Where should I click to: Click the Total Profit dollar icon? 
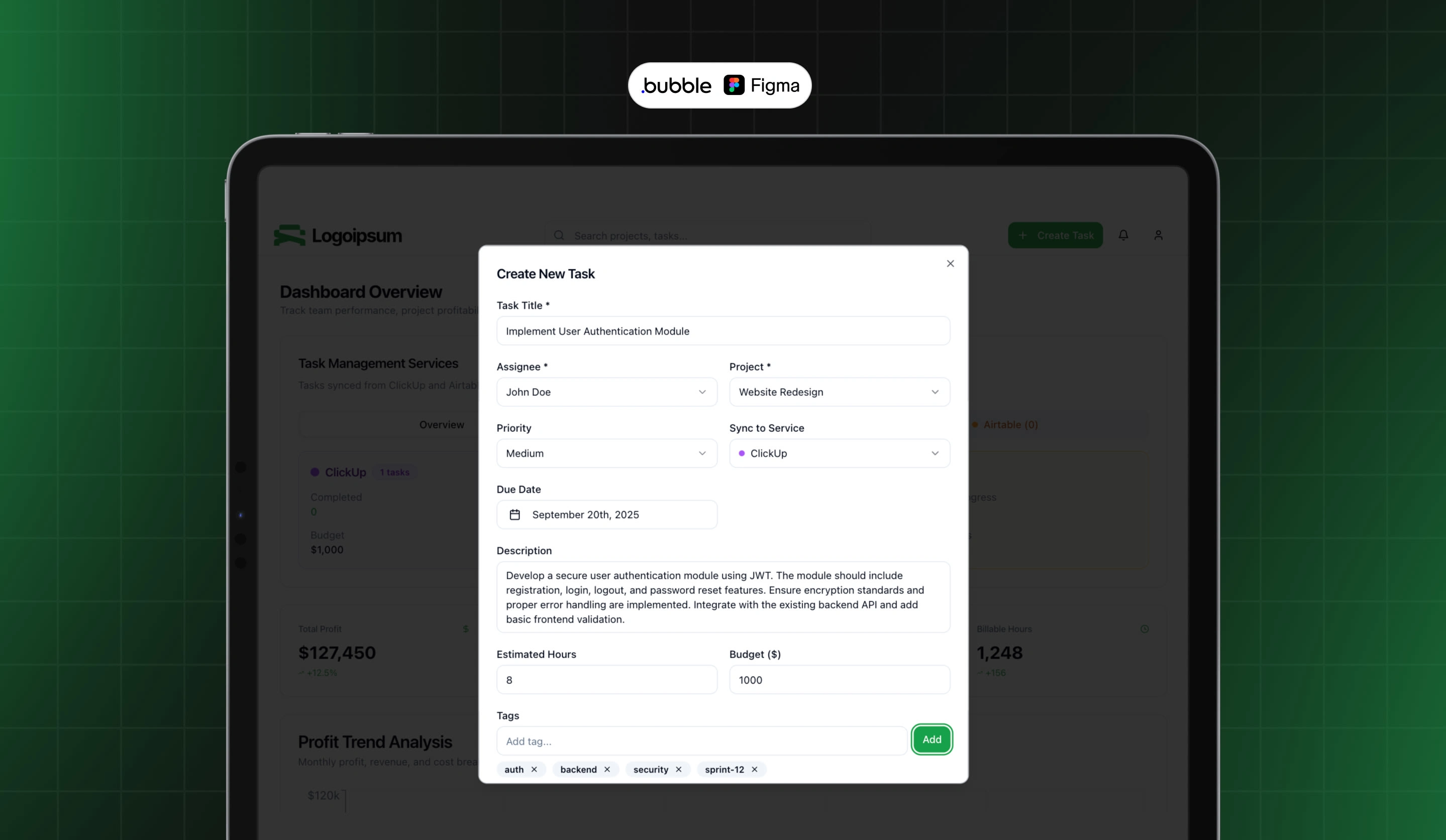coord(466,629)
